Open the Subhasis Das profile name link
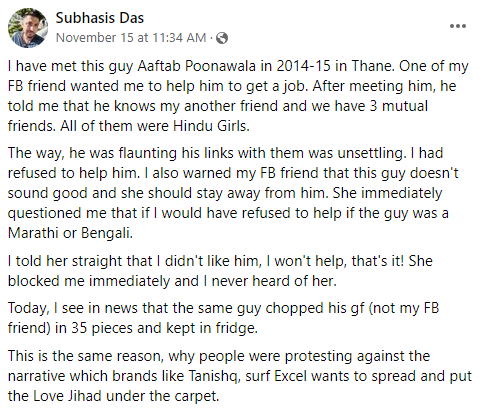 click(x=100, y=18)
